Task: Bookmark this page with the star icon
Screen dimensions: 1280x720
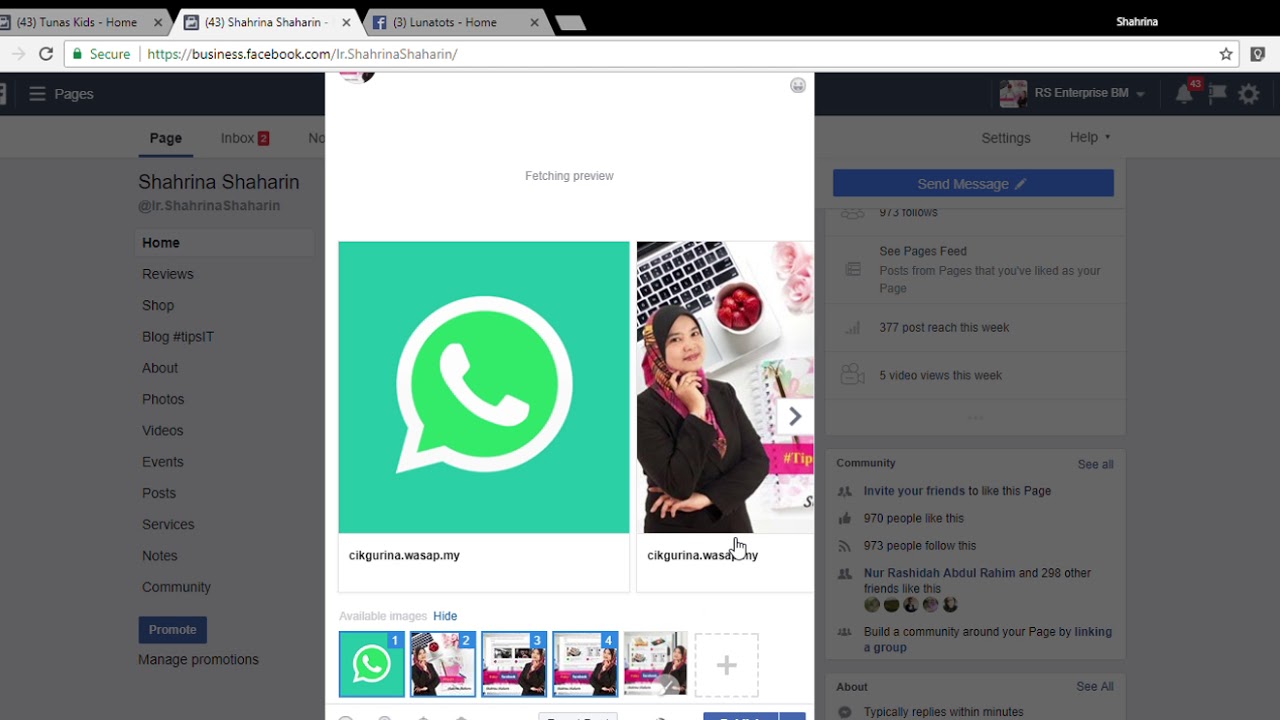Action: click(1226, 54)
